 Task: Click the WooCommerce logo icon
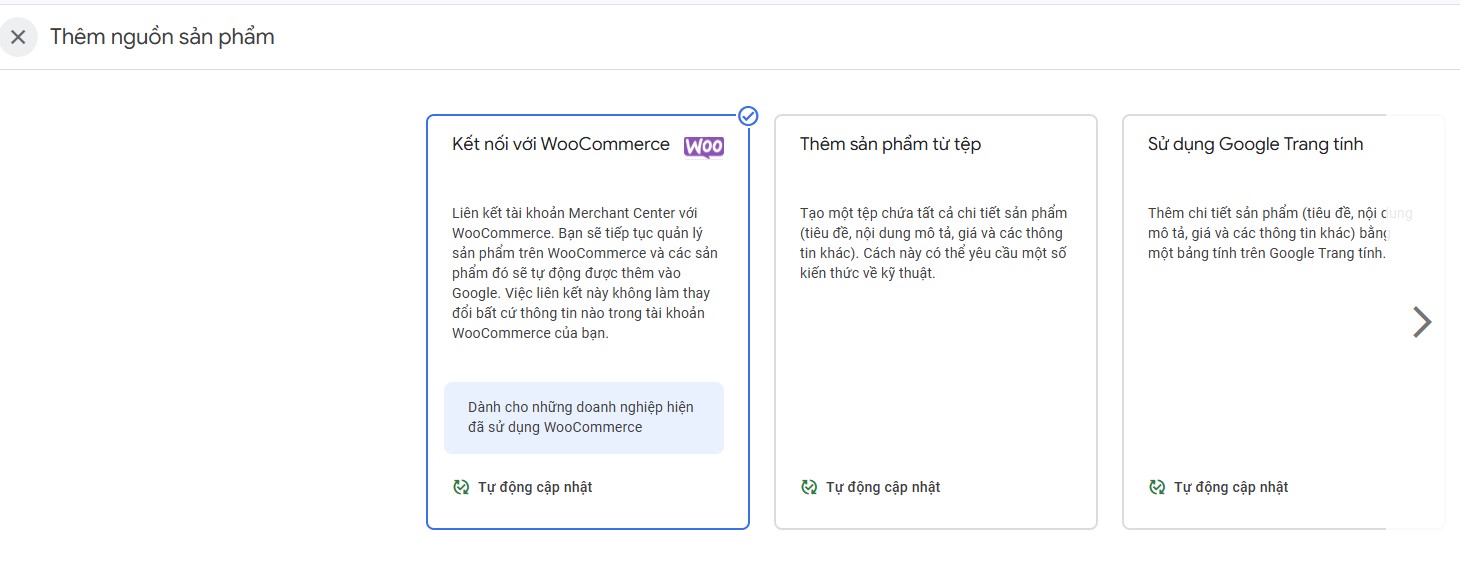(x=704, y=147)
